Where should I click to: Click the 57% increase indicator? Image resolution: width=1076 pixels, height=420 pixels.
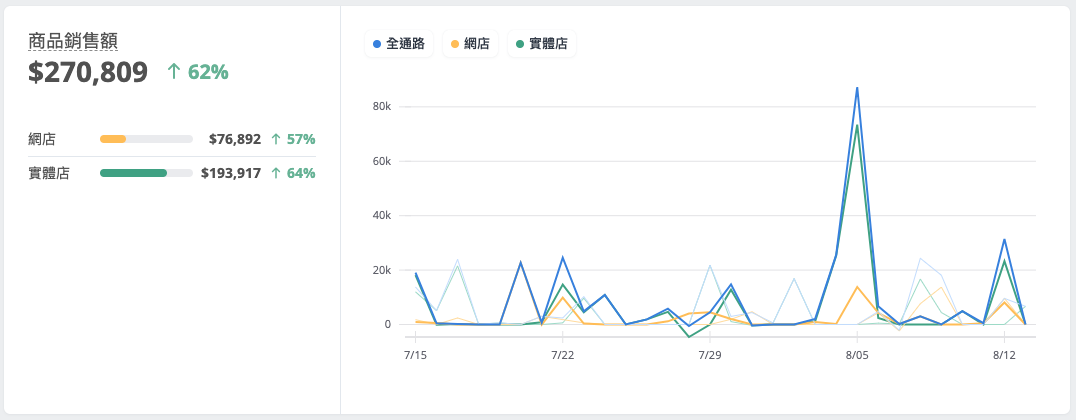tap(293, 139)
